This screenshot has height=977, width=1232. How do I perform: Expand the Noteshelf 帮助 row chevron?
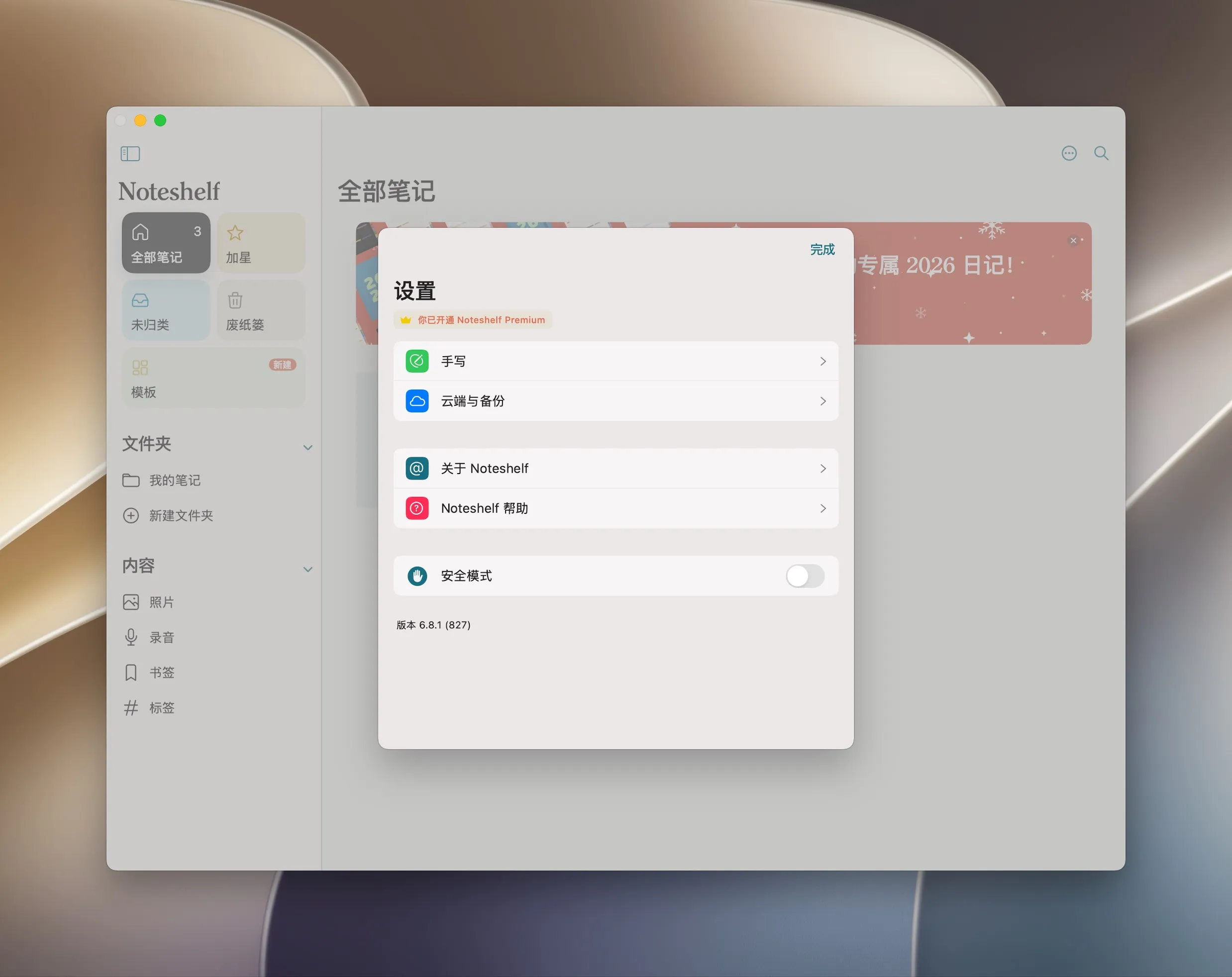(823, 508)
